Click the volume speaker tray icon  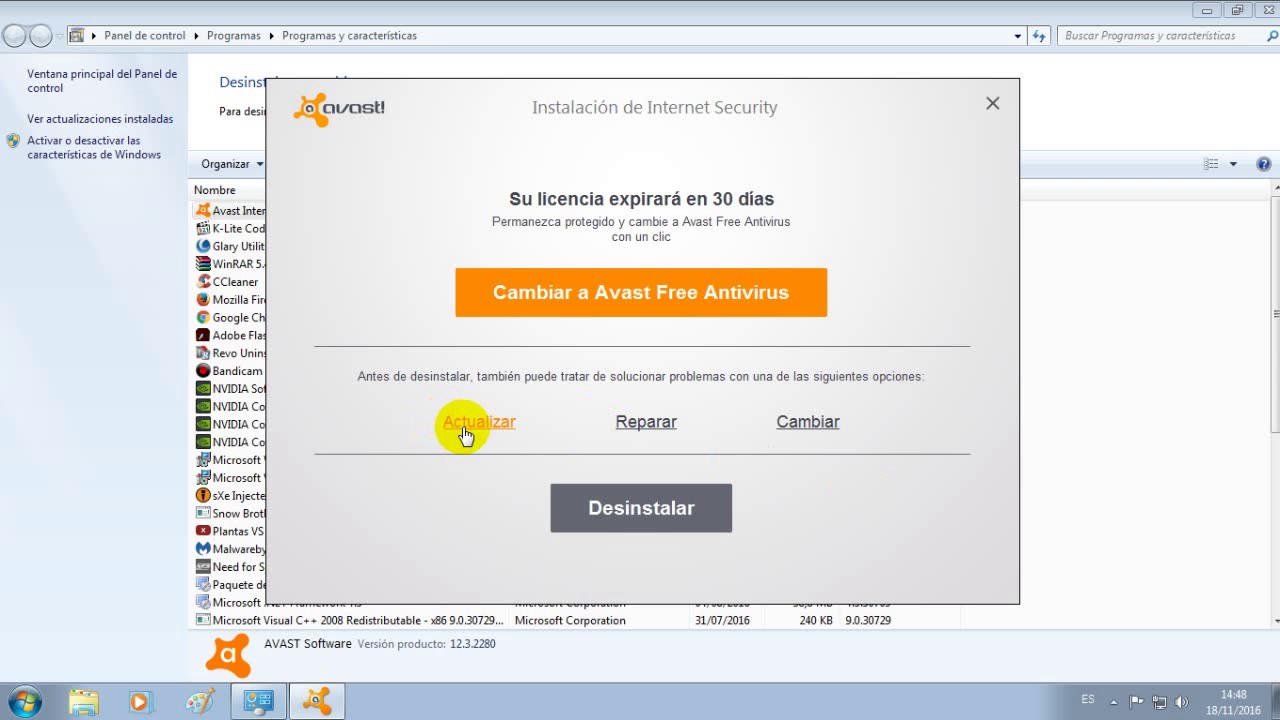(1182, 701)
